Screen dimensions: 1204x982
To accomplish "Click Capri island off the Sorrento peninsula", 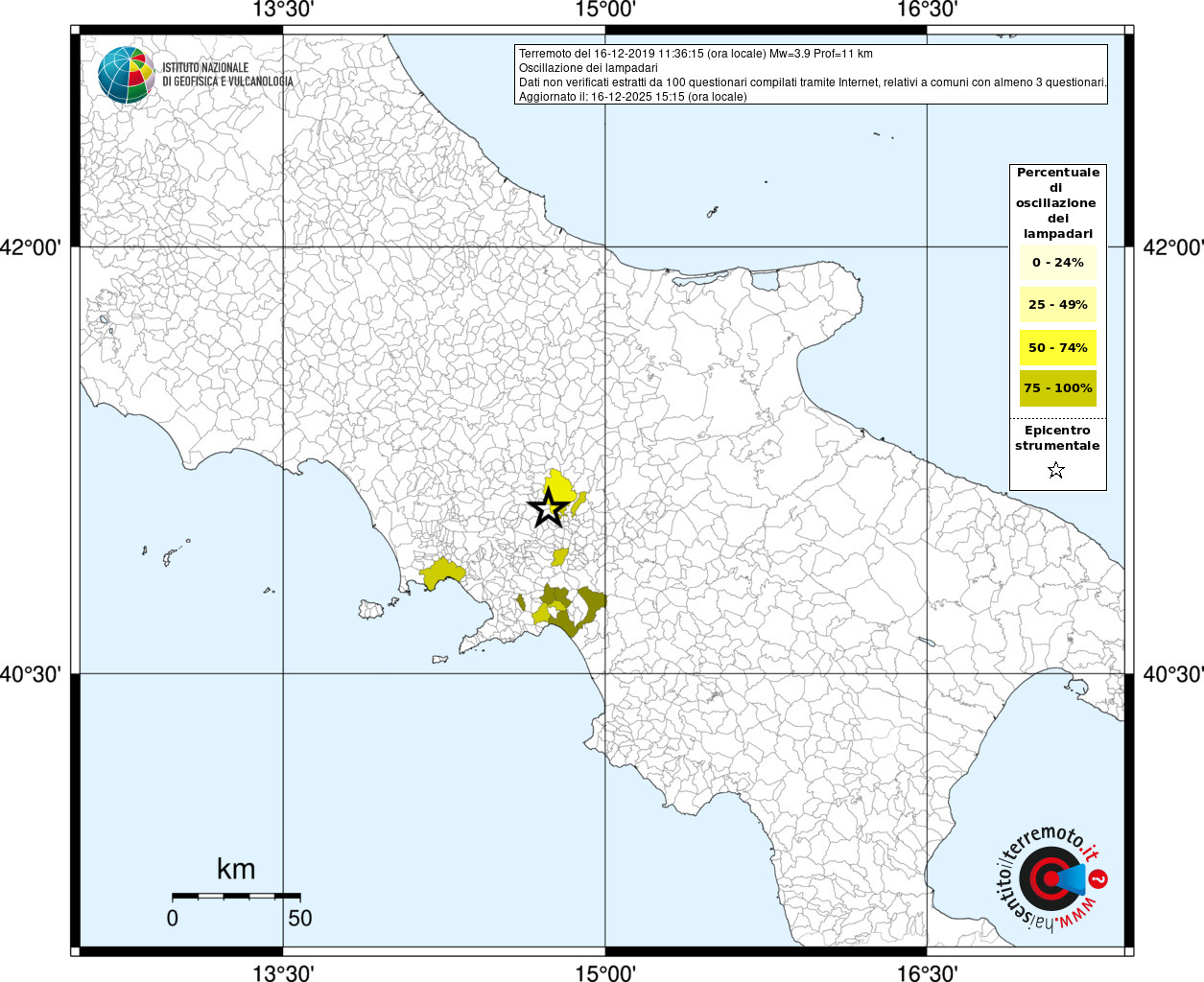I will [x=440, y=660].
